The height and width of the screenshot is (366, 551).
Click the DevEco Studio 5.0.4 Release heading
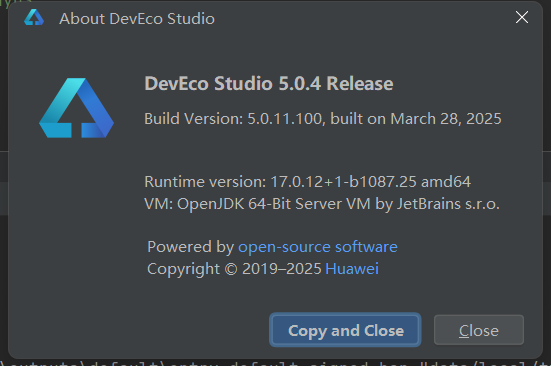[269, 84]
